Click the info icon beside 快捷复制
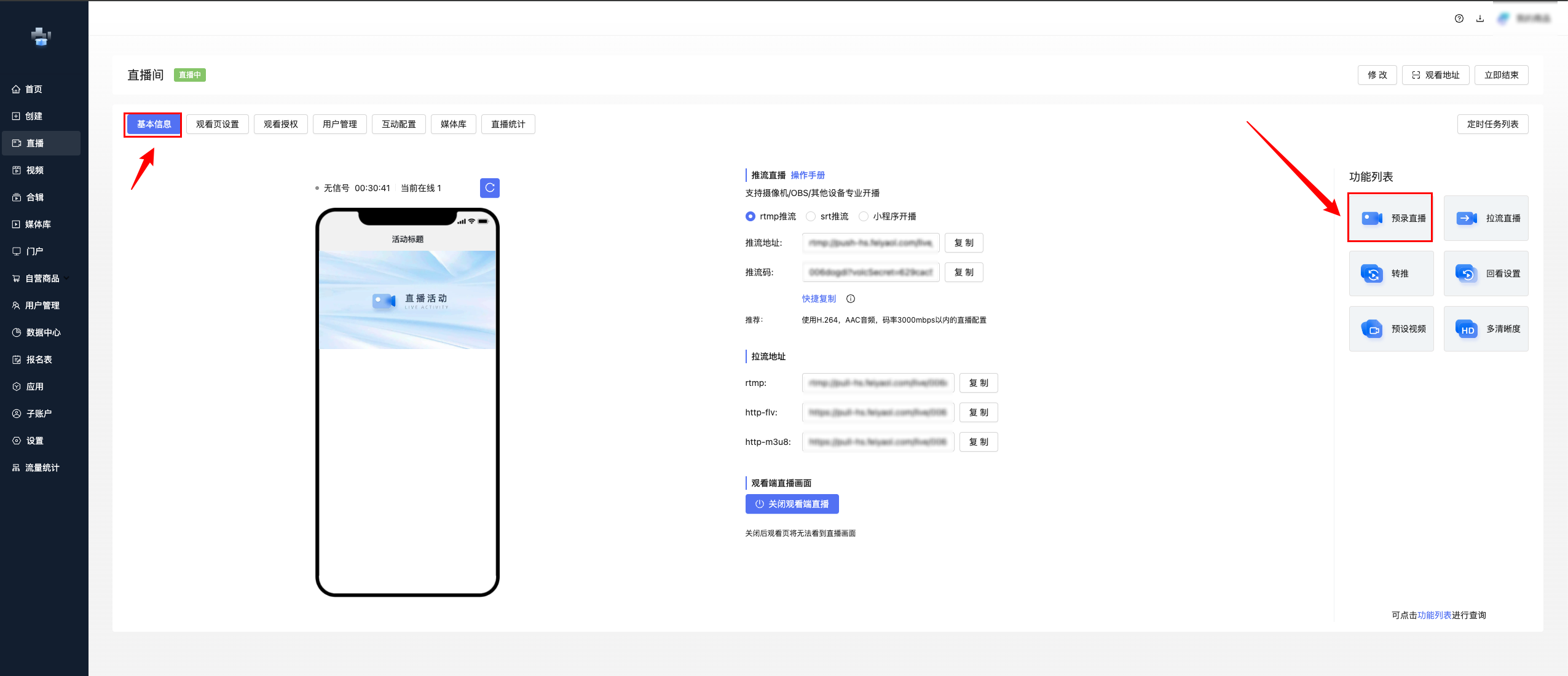 [x=851, y=299]
